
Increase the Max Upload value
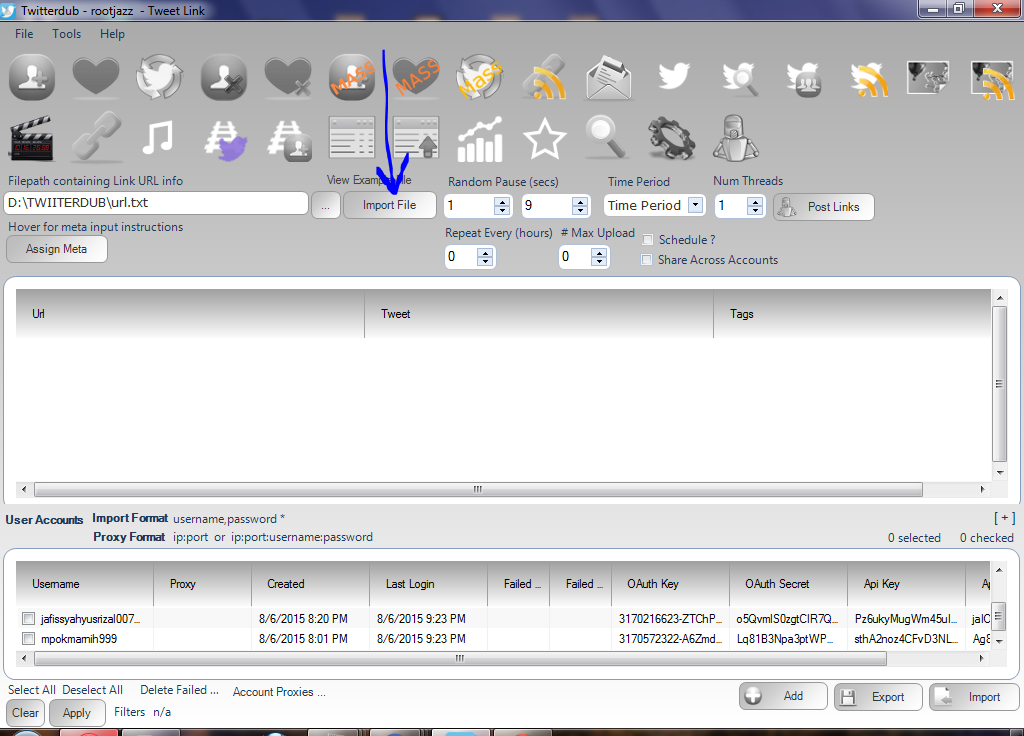[599, 252]
